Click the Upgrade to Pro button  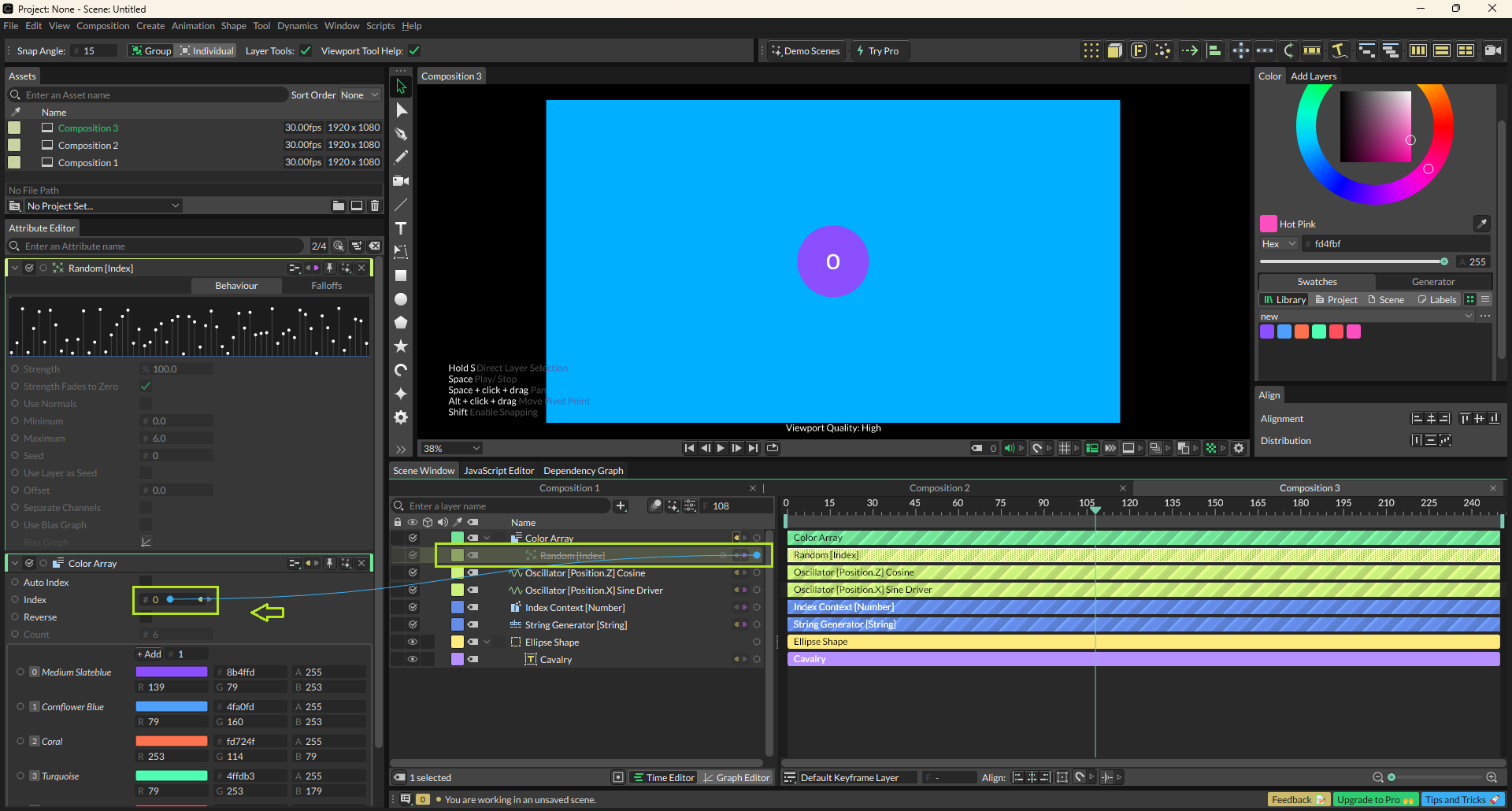click(x=1375, y=800)
